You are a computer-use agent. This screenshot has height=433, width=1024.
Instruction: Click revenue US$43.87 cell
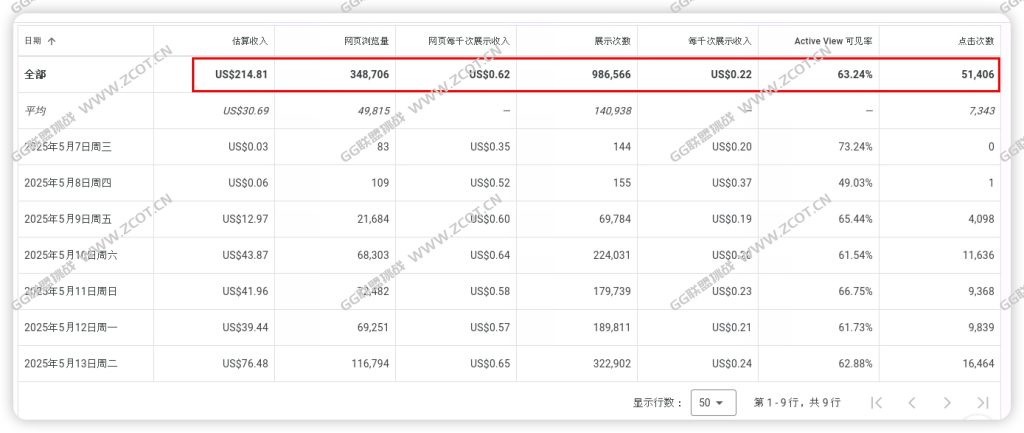[x=246, y=255]
